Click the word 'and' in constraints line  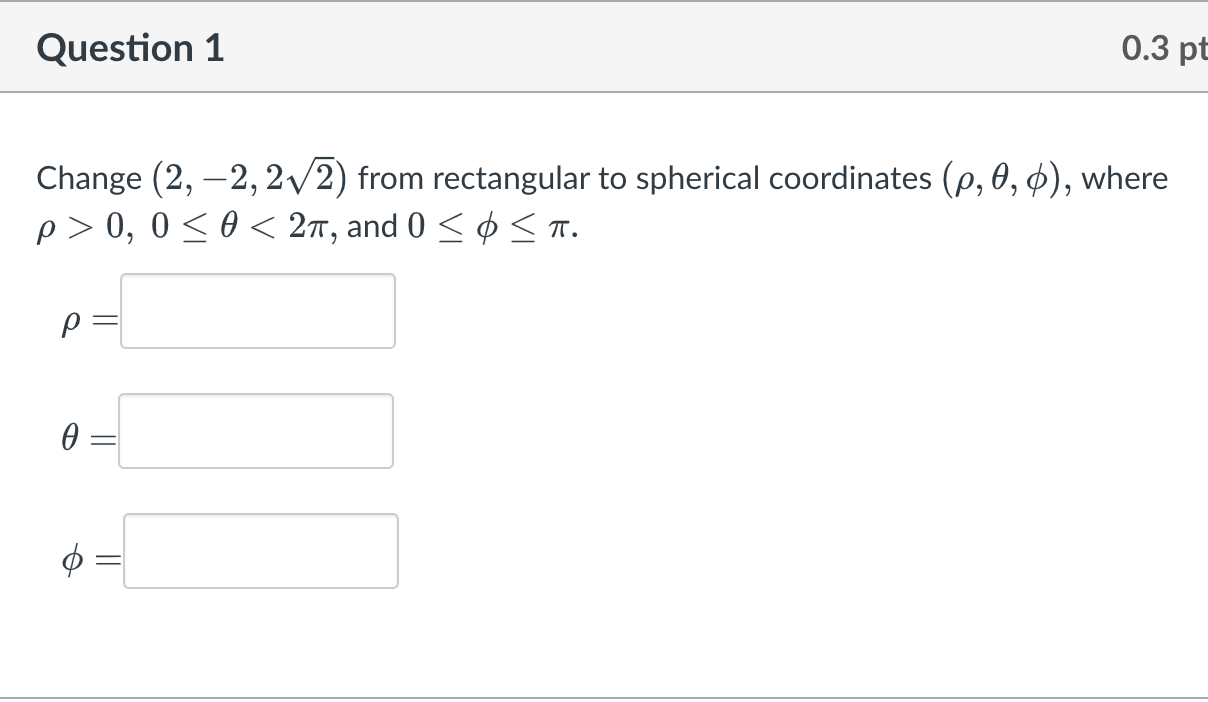coord(372,227)
